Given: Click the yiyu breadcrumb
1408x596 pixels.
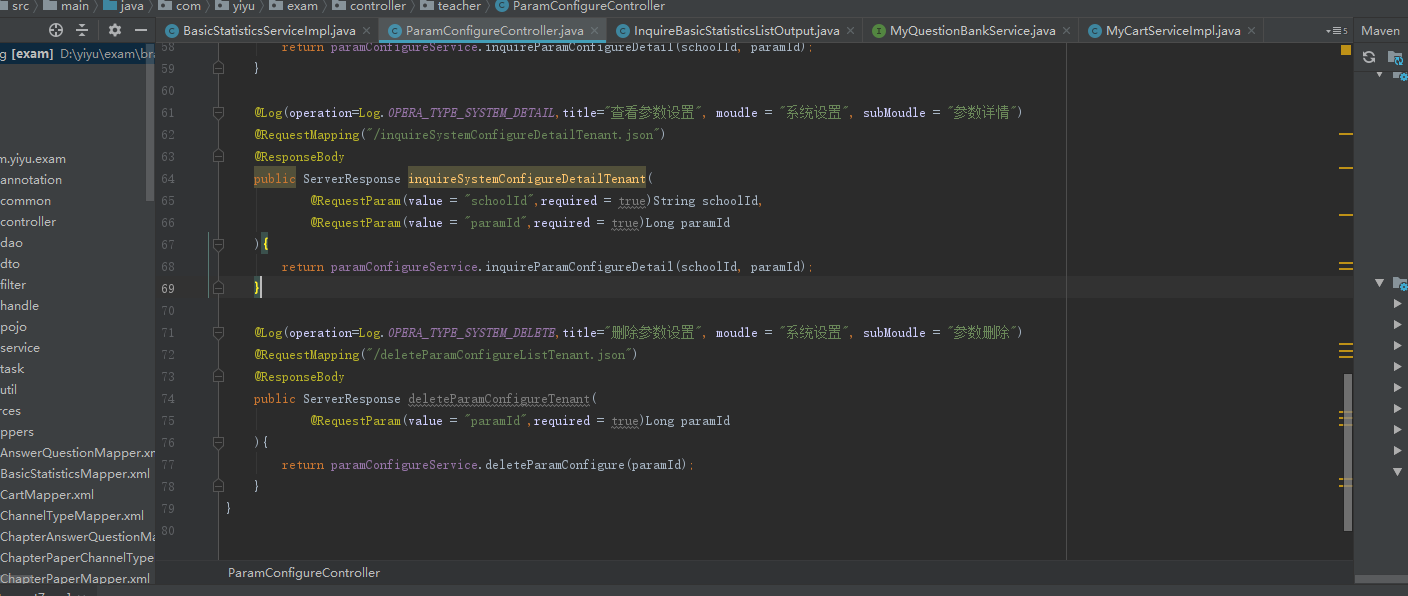Looking at the screenshot, I should pyautogui.click(x=244, y=6).
